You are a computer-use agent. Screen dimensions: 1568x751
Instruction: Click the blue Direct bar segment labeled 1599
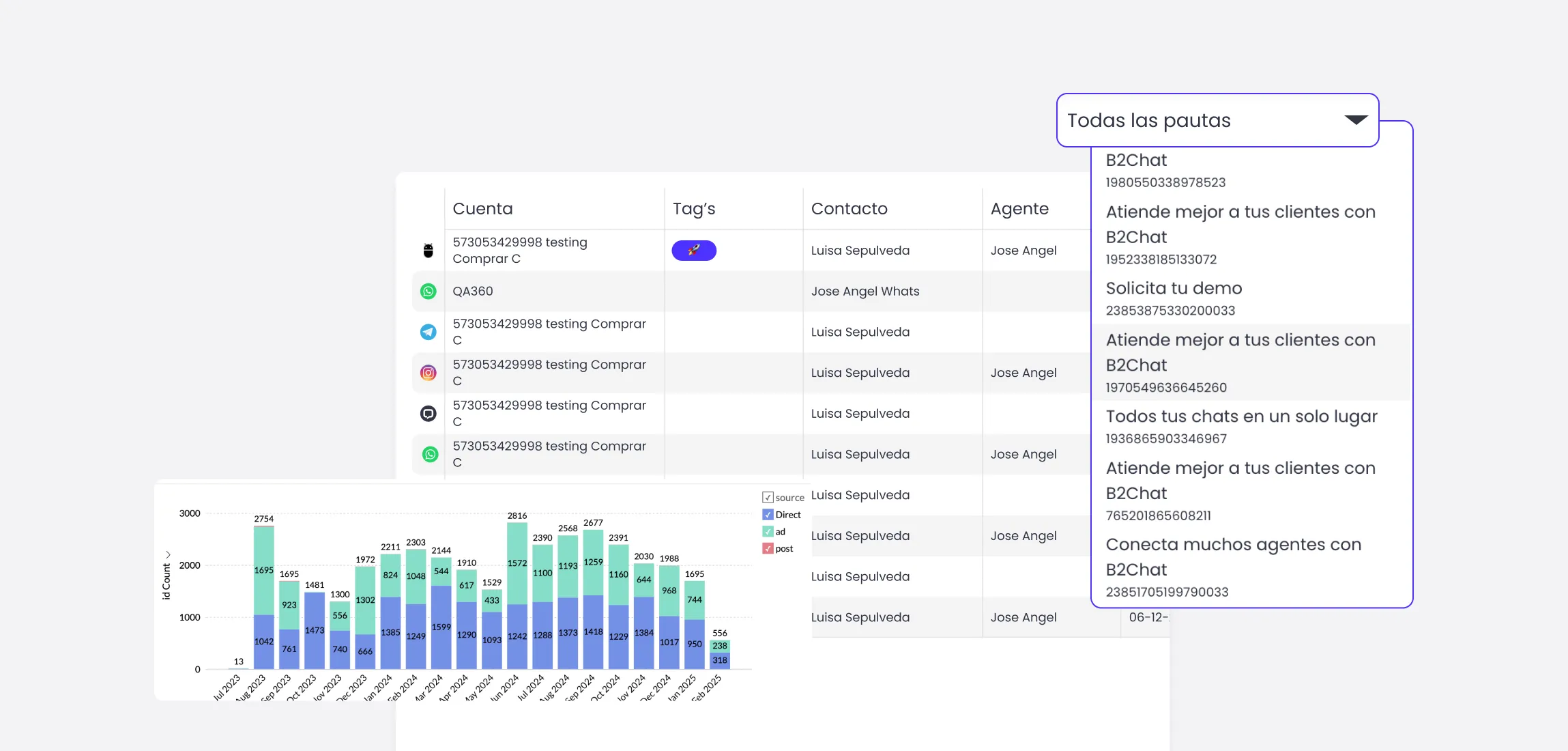[x=441, y=627]
